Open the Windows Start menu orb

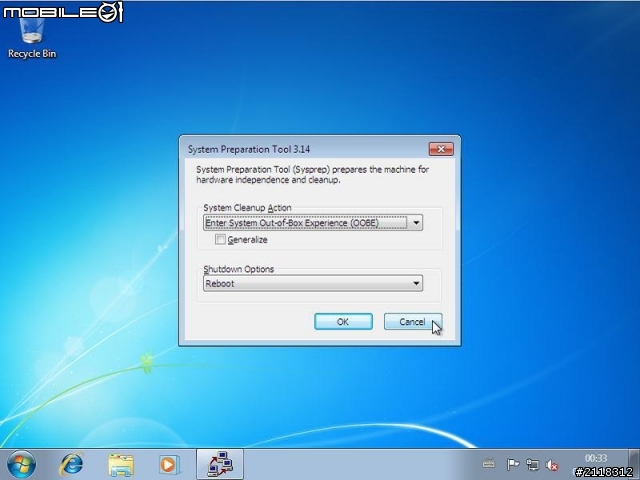tap(21, 464)
